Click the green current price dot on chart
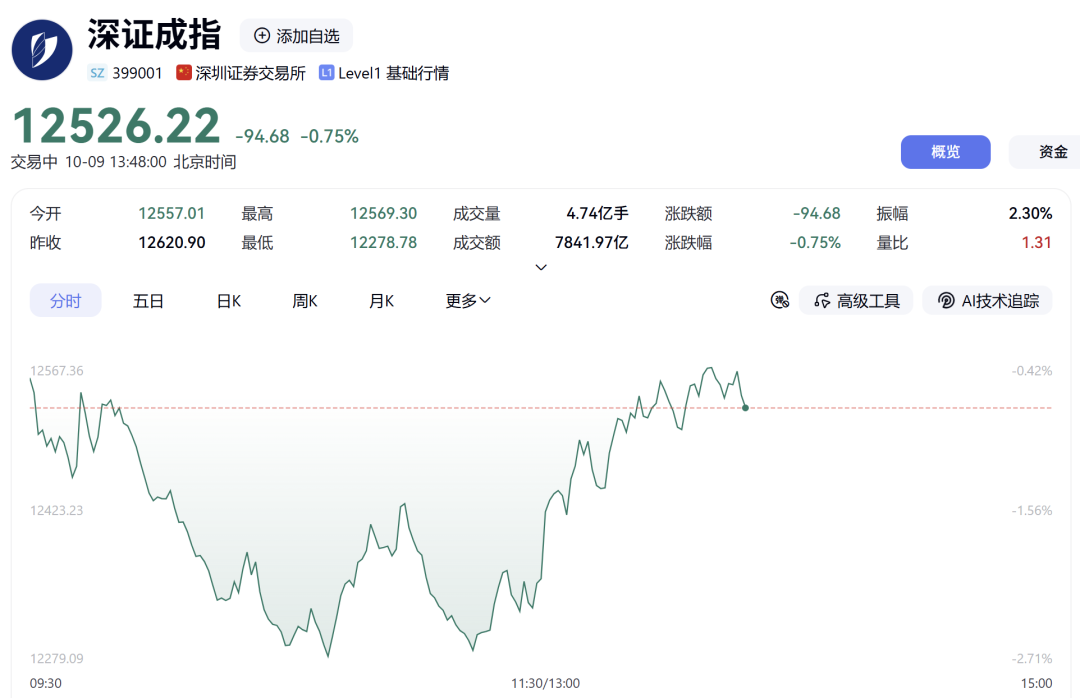The height and width of the screenshot is (698, 1080). [745, 408]
